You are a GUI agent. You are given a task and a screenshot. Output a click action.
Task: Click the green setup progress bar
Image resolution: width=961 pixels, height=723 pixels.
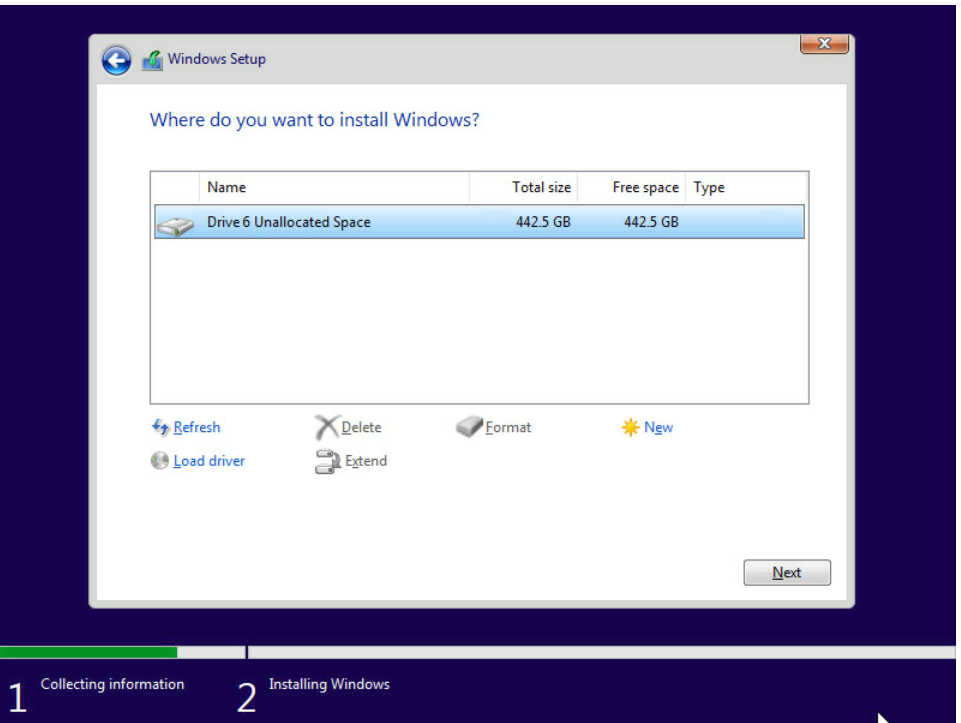click(88, 652)
